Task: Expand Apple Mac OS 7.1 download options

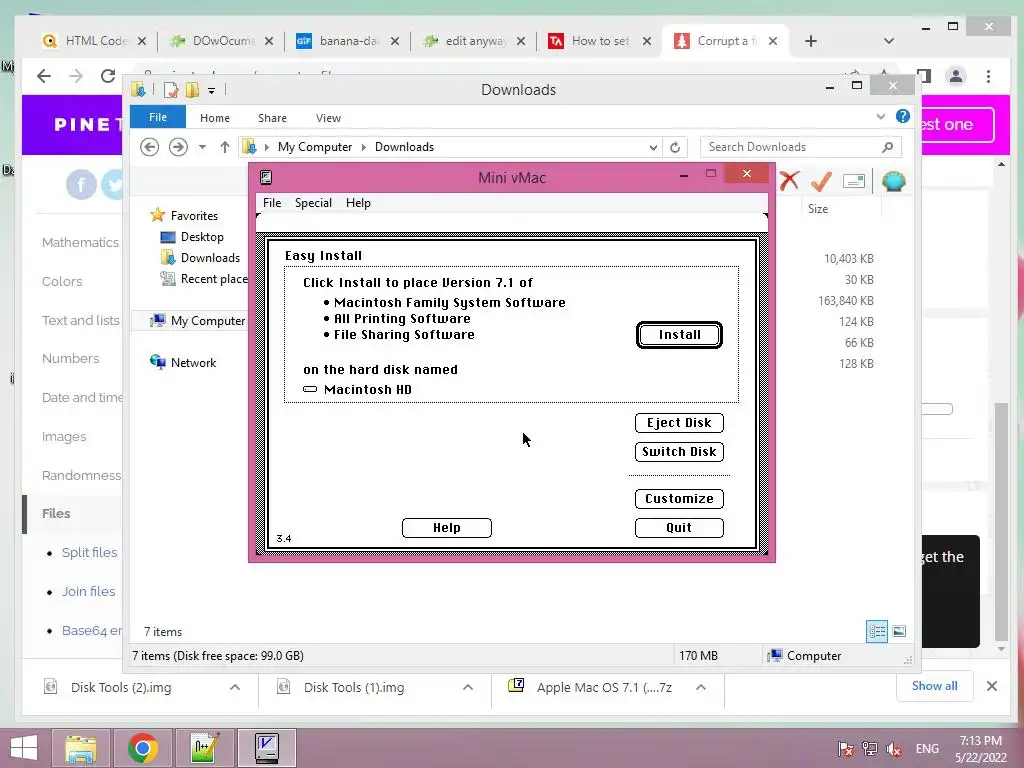Action: pyautogui.click(x=701, y=687)
